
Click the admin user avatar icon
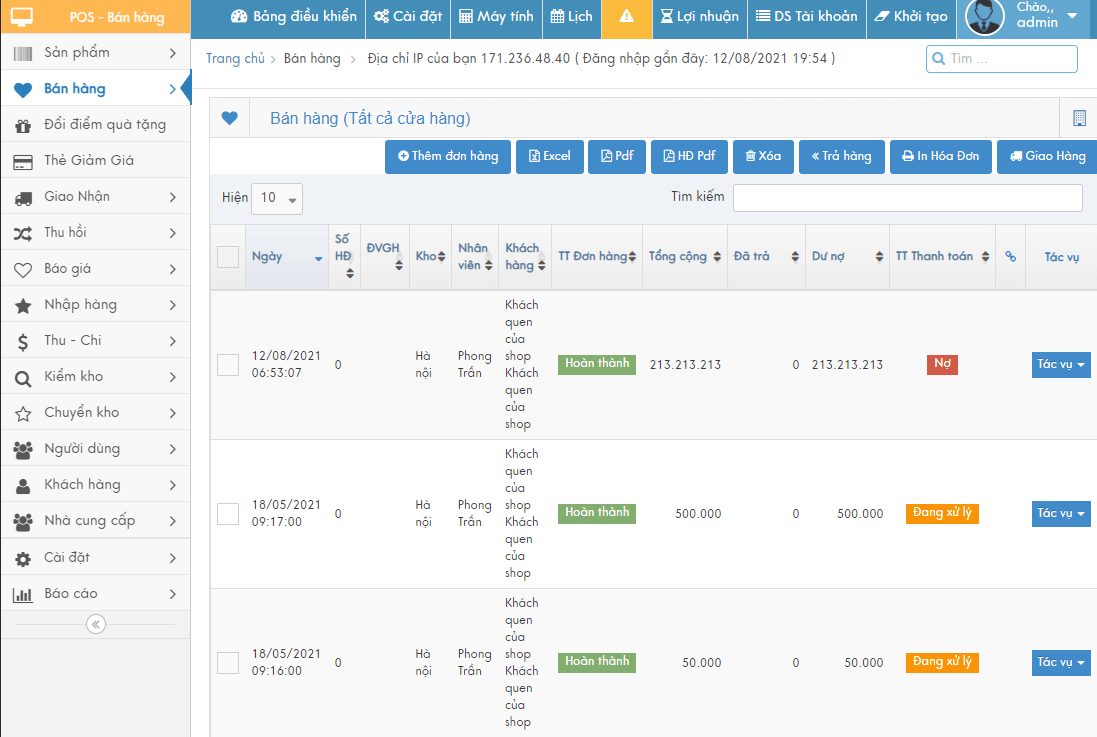(x=984, y=17)
